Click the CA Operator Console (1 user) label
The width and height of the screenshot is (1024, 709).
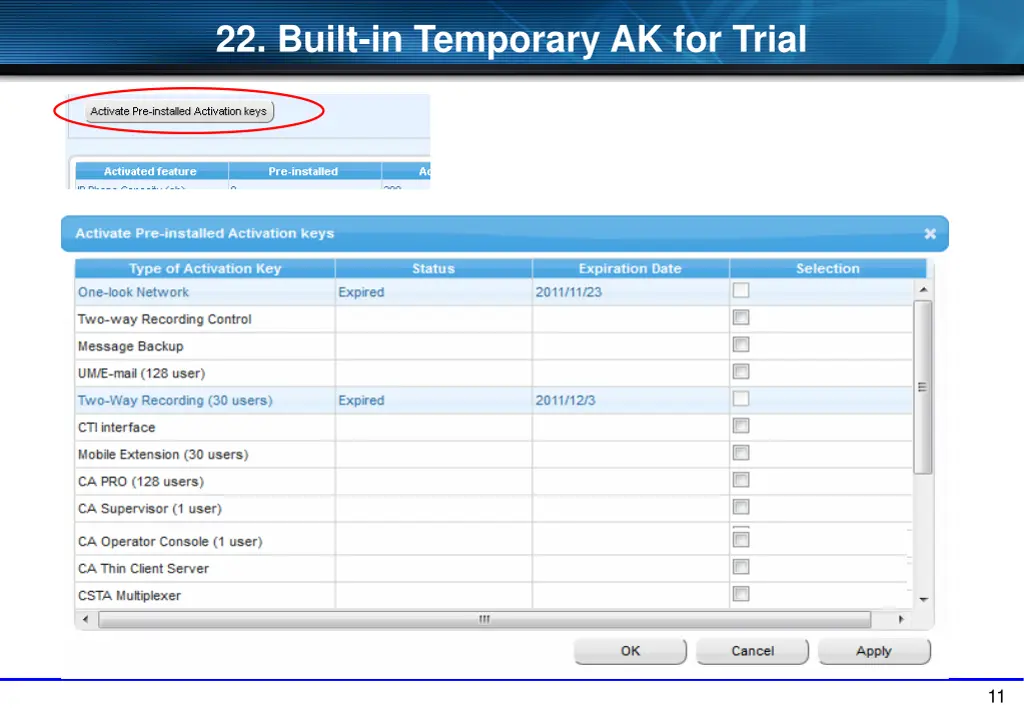click(x=170, y=542)
